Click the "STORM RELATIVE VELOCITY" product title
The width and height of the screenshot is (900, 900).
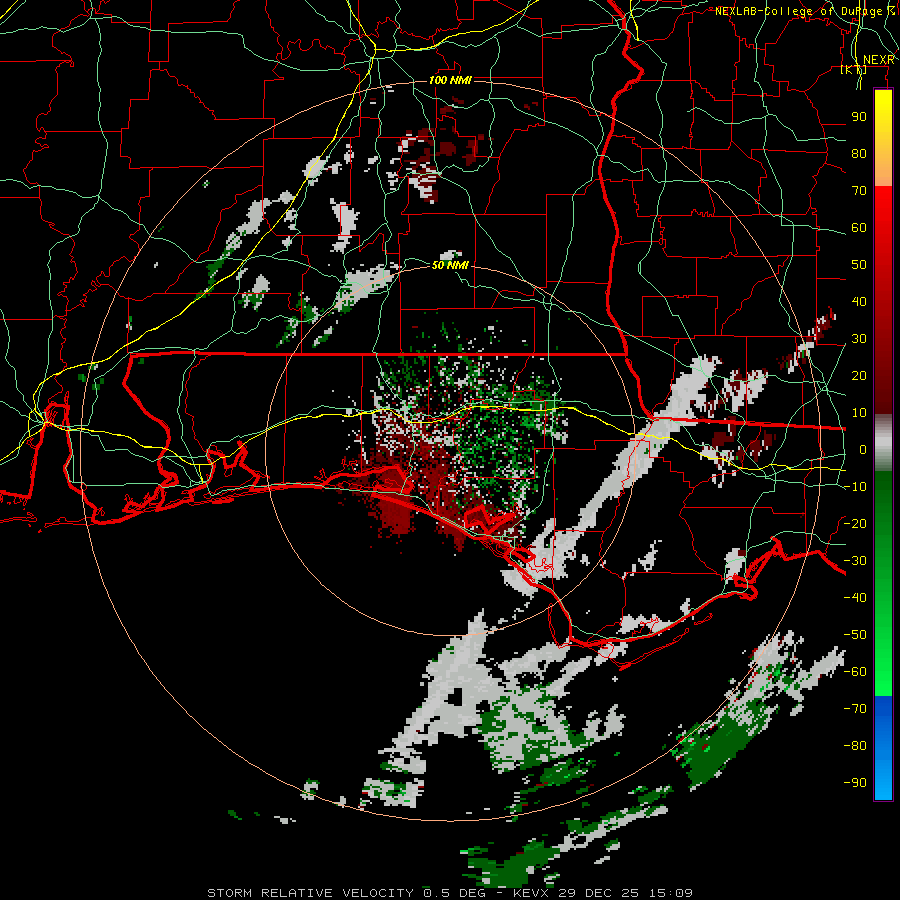(x=310, y=893)
